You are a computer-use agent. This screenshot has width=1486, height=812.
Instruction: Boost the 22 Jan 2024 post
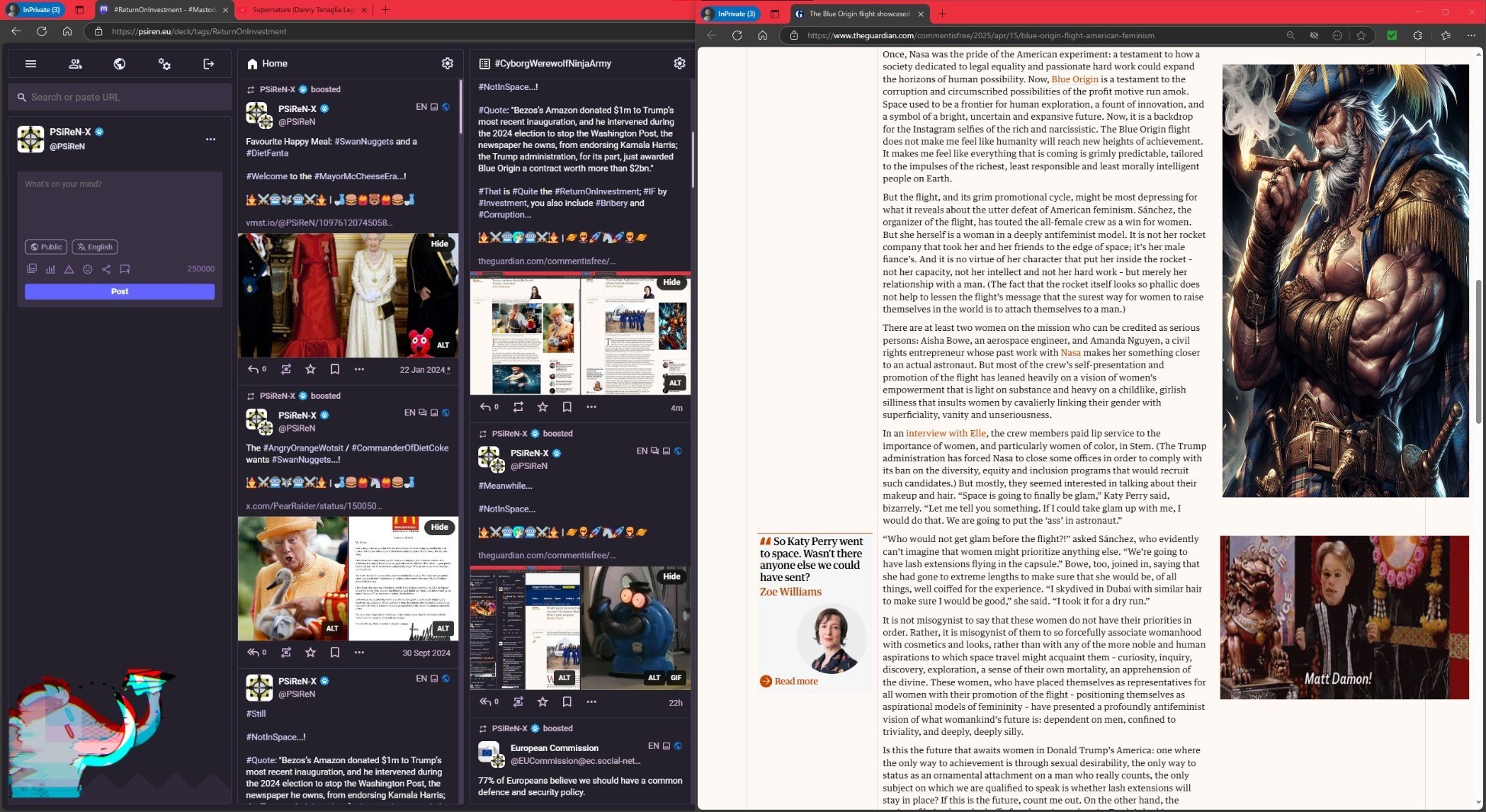click(286, 369)
